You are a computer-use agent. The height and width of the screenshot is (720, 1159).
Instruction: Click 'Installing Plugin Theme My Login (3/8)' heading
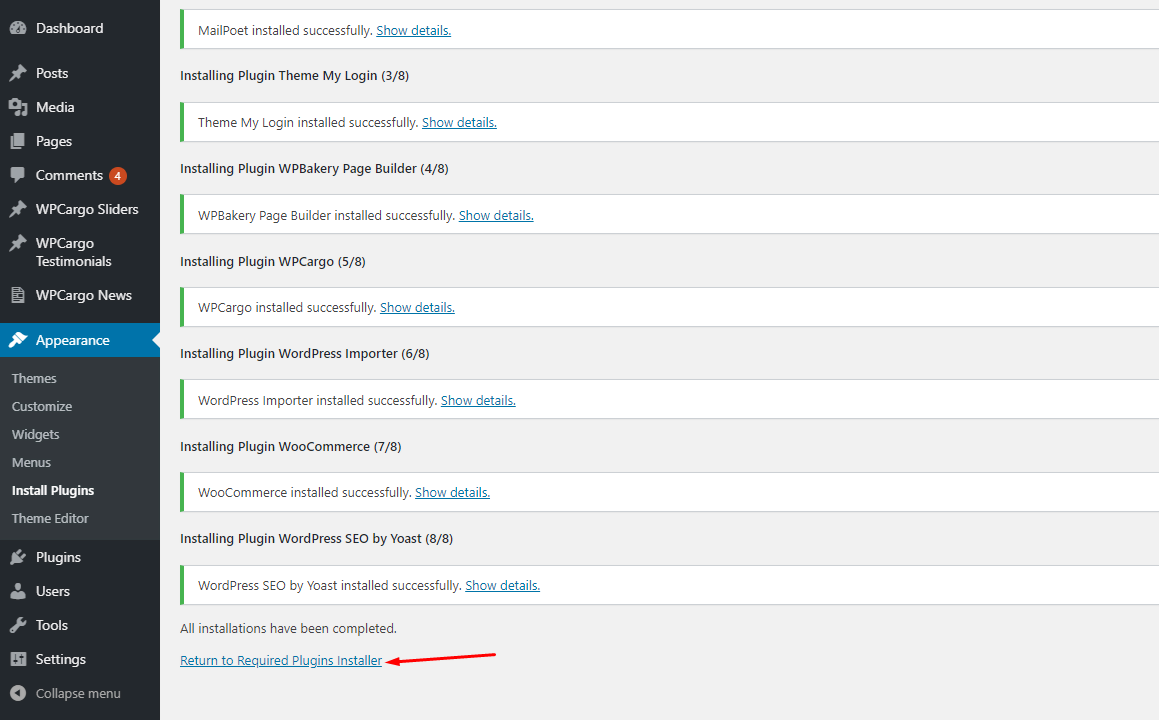pos(294,75)
